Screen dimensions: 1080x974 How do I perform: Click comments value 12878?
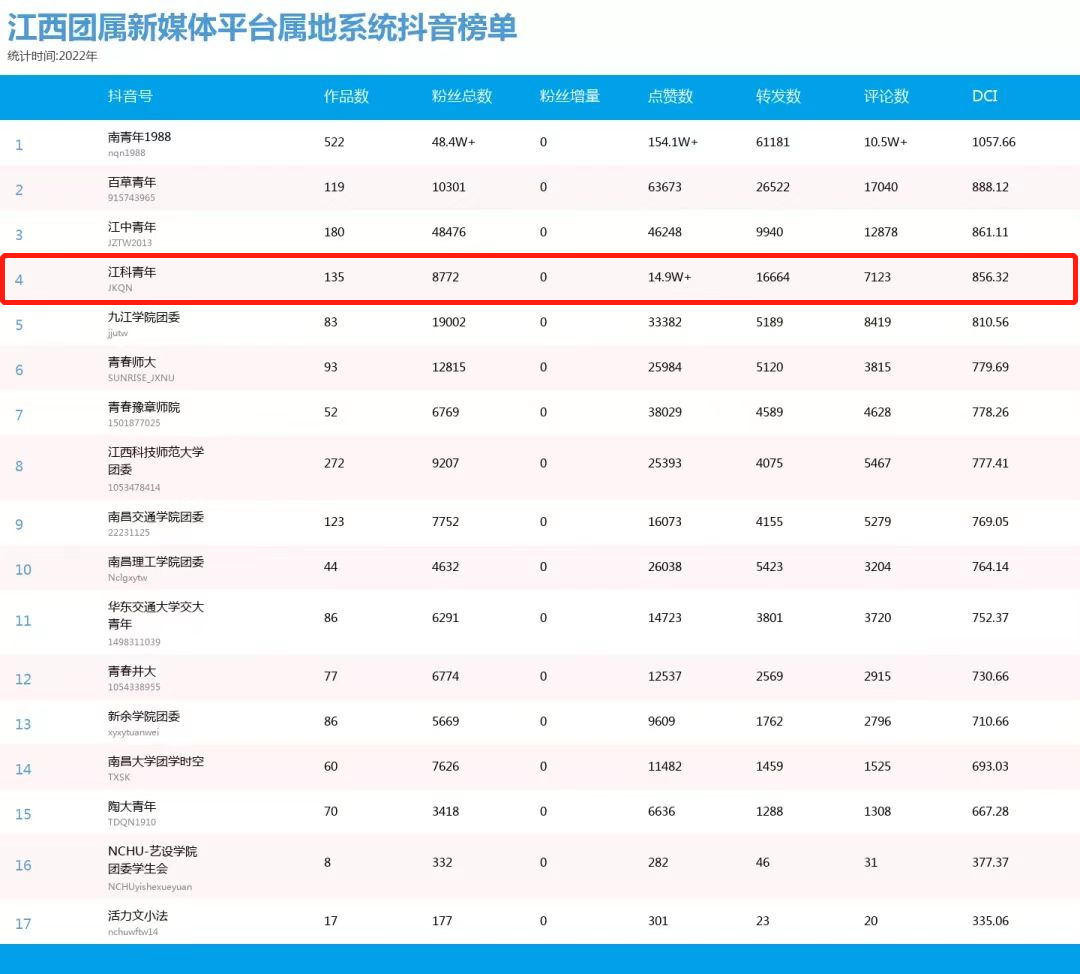point(881,232)
